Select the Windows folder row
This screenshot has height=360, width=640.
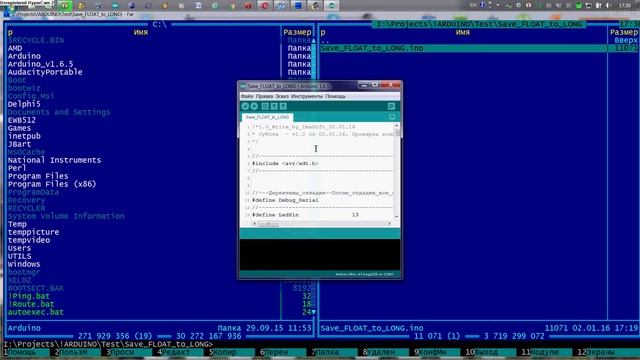(x=24, y=264)
